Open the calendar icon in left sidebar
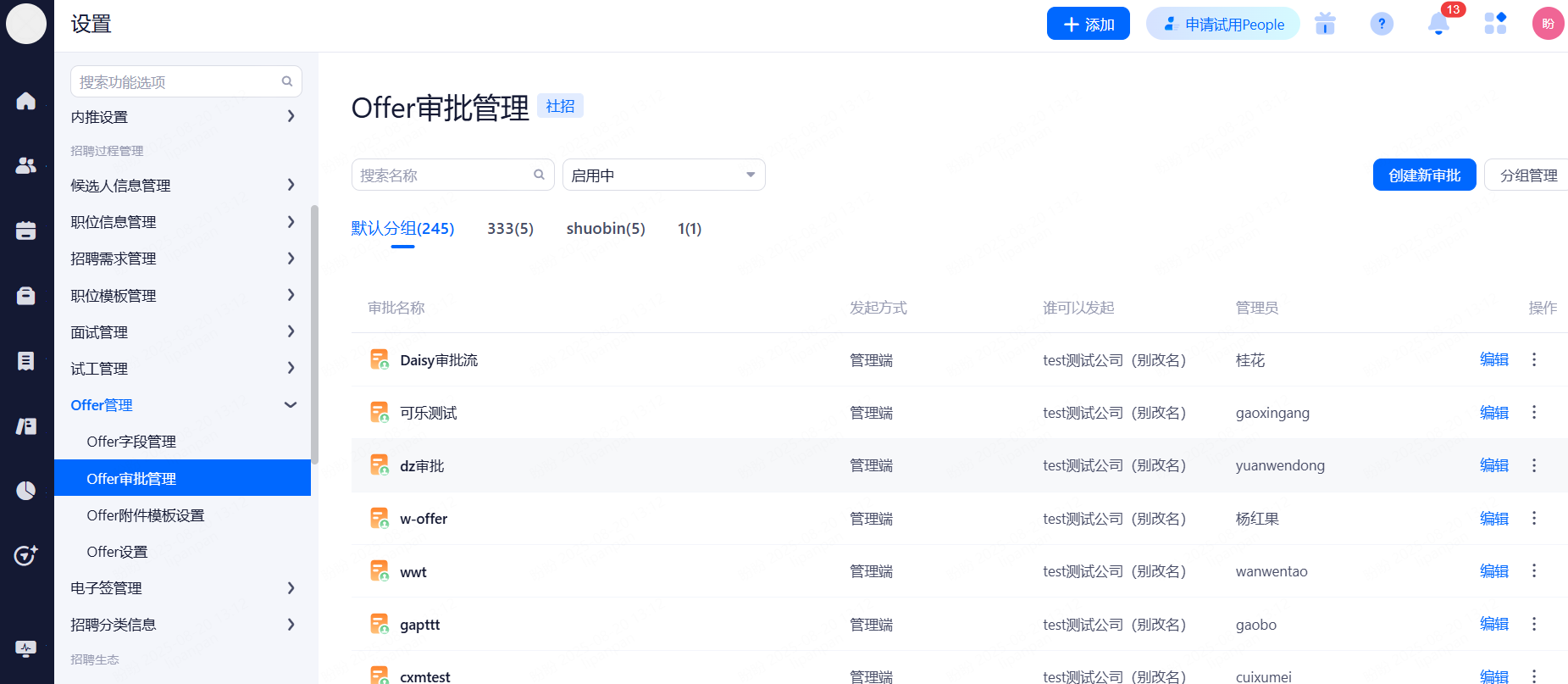The image size is (1568, 684). [x=26, y=231]
